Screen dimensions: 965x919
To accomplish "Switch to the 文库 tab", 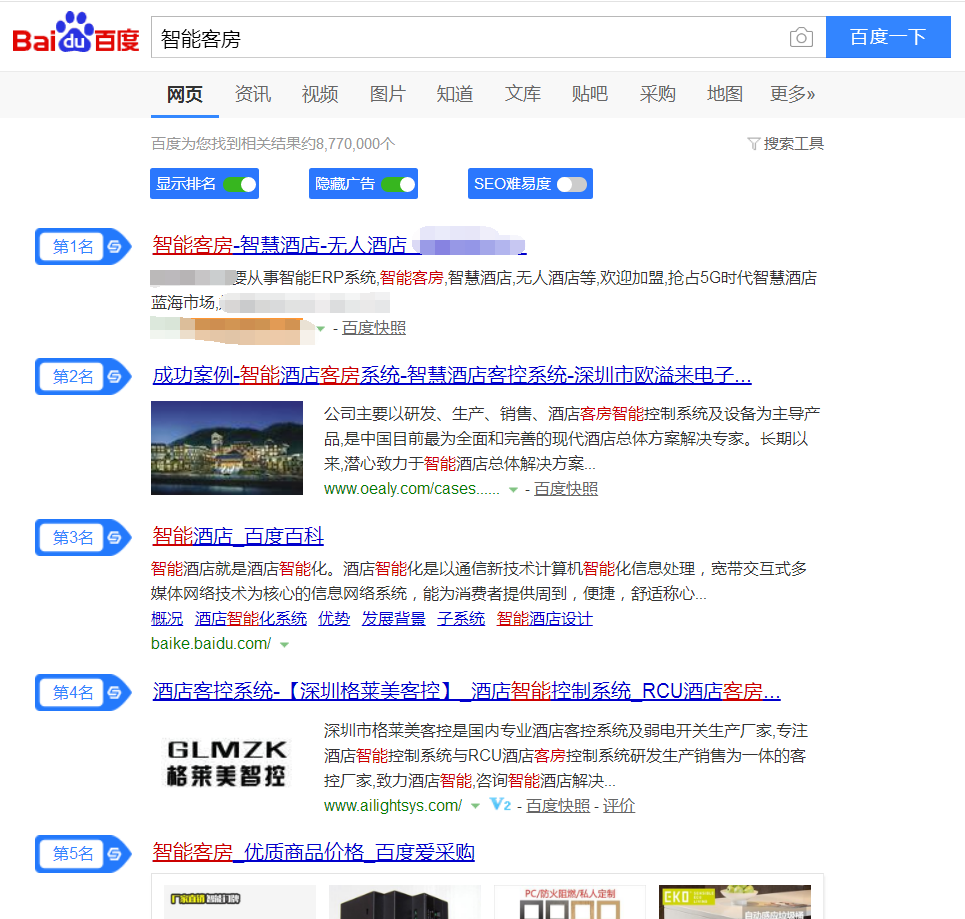I will pyautogui.click(x=523, y=94).
